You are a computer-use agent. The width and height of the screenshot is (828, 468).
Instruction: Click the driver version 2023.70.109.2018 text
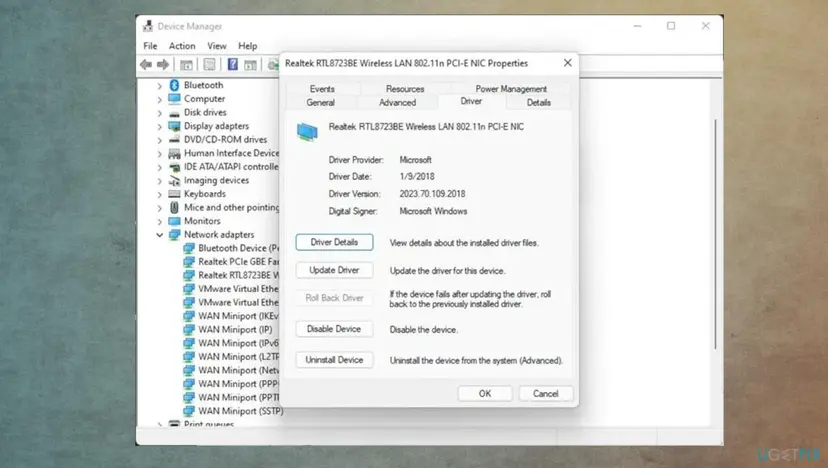pos(432,194)
